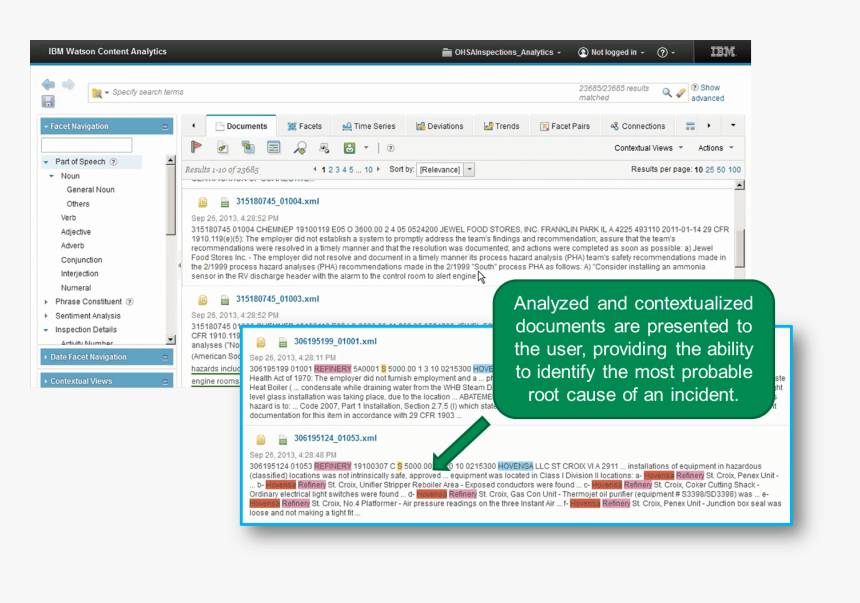Click the help icon beside Part of Speech

114,162
